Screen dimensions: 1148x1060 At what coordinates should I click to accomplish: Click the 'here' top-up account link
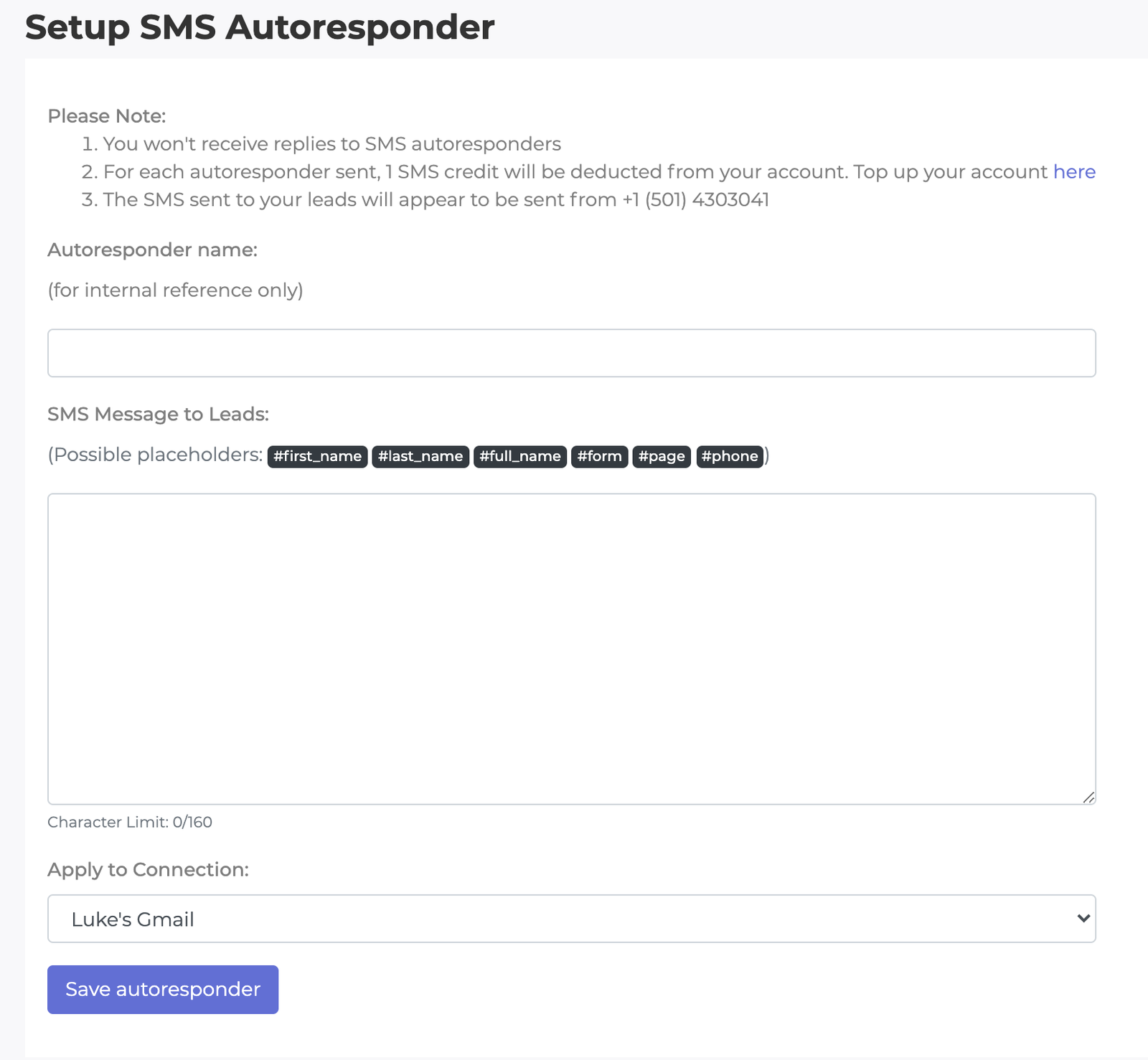(x=1073, y=172)
